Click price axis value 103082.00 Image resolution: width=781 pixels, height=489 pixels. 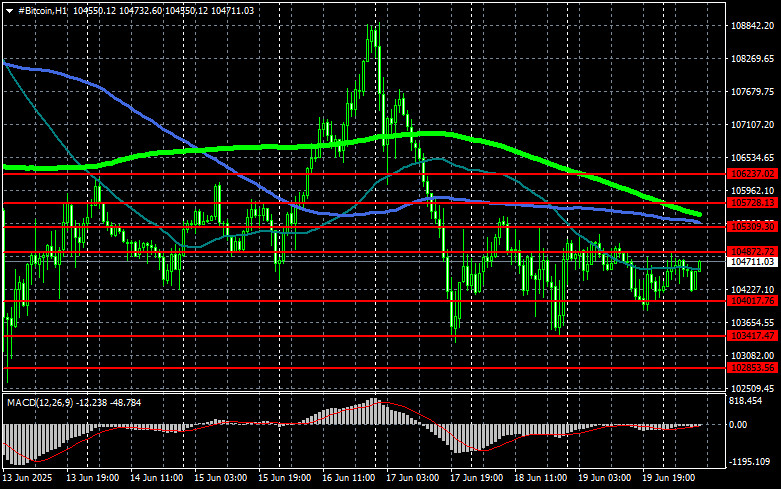click(x=753, y=356)
